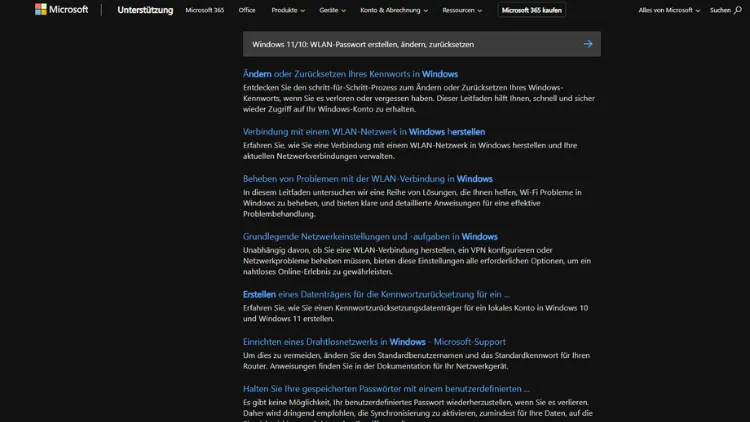Image resolution: width=750 pixels, height=422 pixels.
Task: Open 'Halten Sie Ihre gespeicherten Passwörter' result
Action: click(x=386, y=389)
